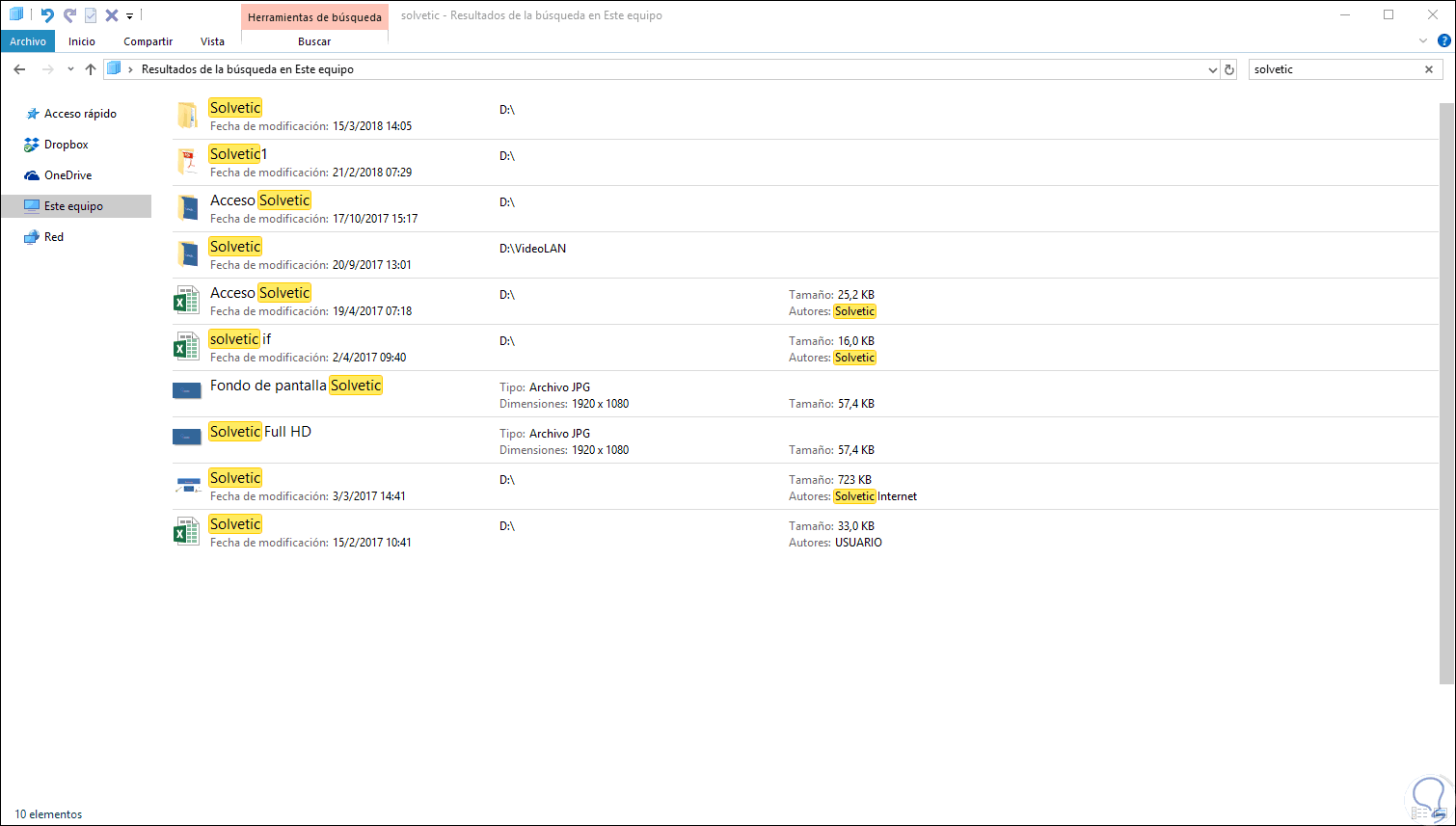Refresh the search results
Viewport: 1456px width, 826px height.
[x=1229, y=69]
